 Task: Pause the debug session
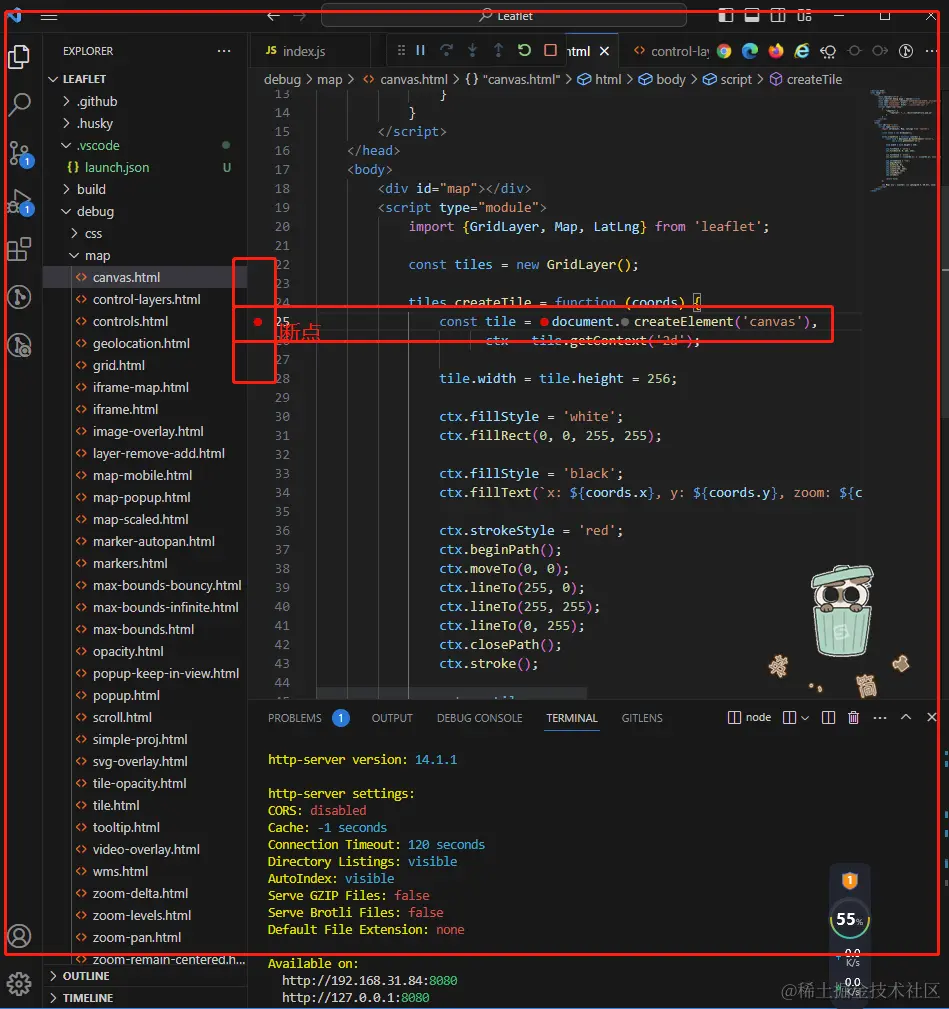[421, 50]
